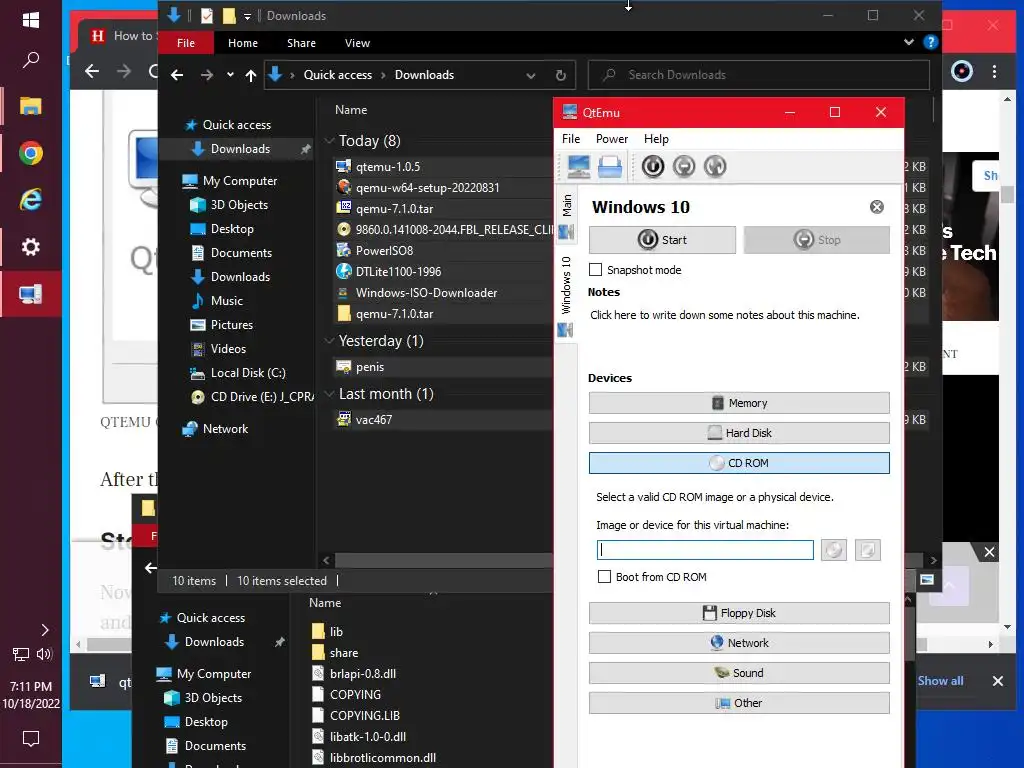Click the machine notes text area
Viewport: 1024px width, 768px height.
(725, 315)
